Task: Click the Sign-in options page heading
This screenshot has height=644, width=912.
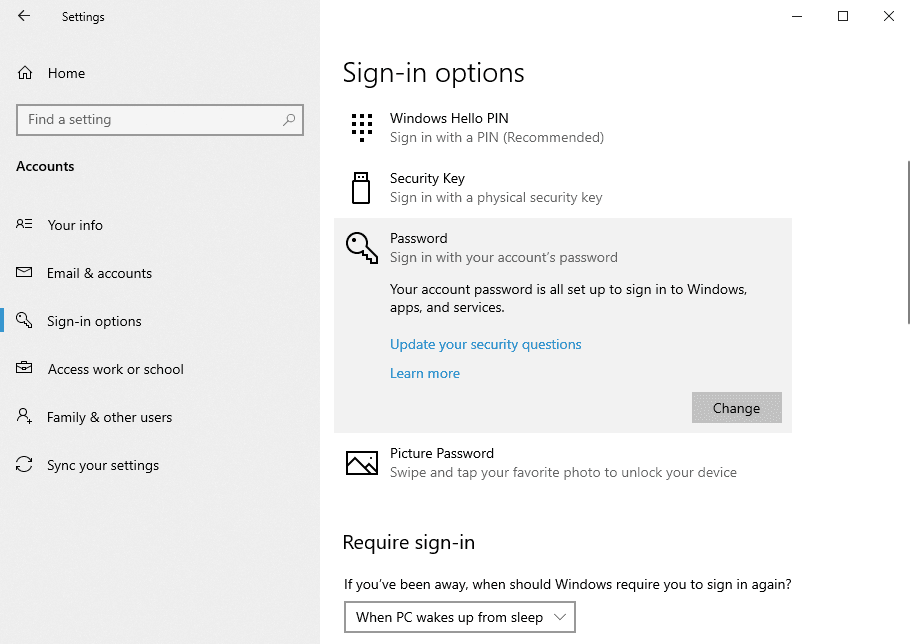Action: pos(433,73)
